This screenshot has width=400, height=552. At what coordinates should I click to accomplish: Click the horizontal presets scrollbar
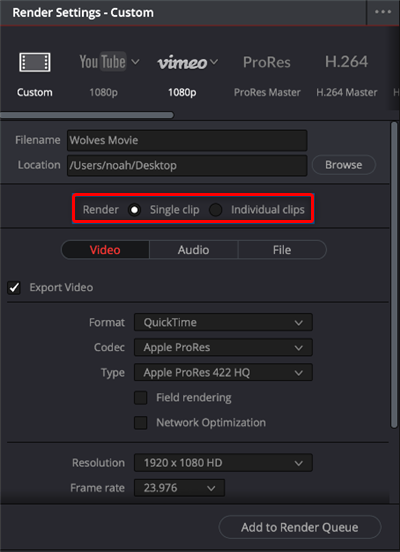coord(87,115)
